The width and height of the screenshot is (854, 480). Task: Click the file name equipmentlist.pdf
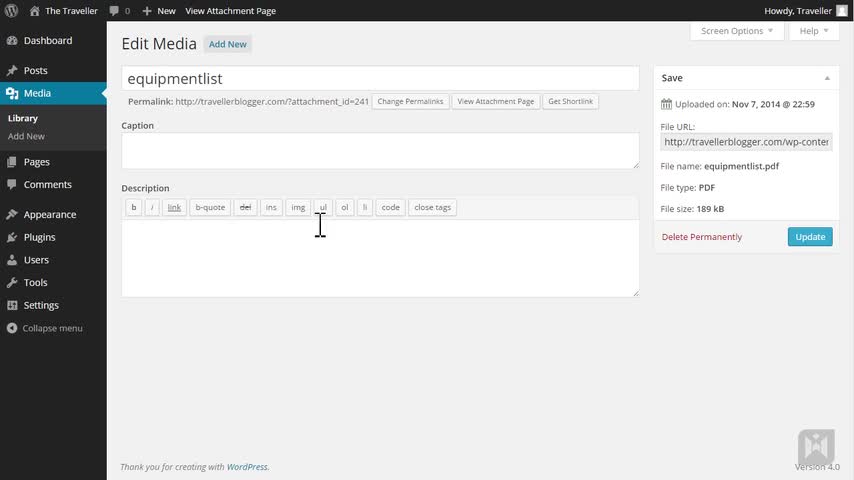(x=741, y=166)
